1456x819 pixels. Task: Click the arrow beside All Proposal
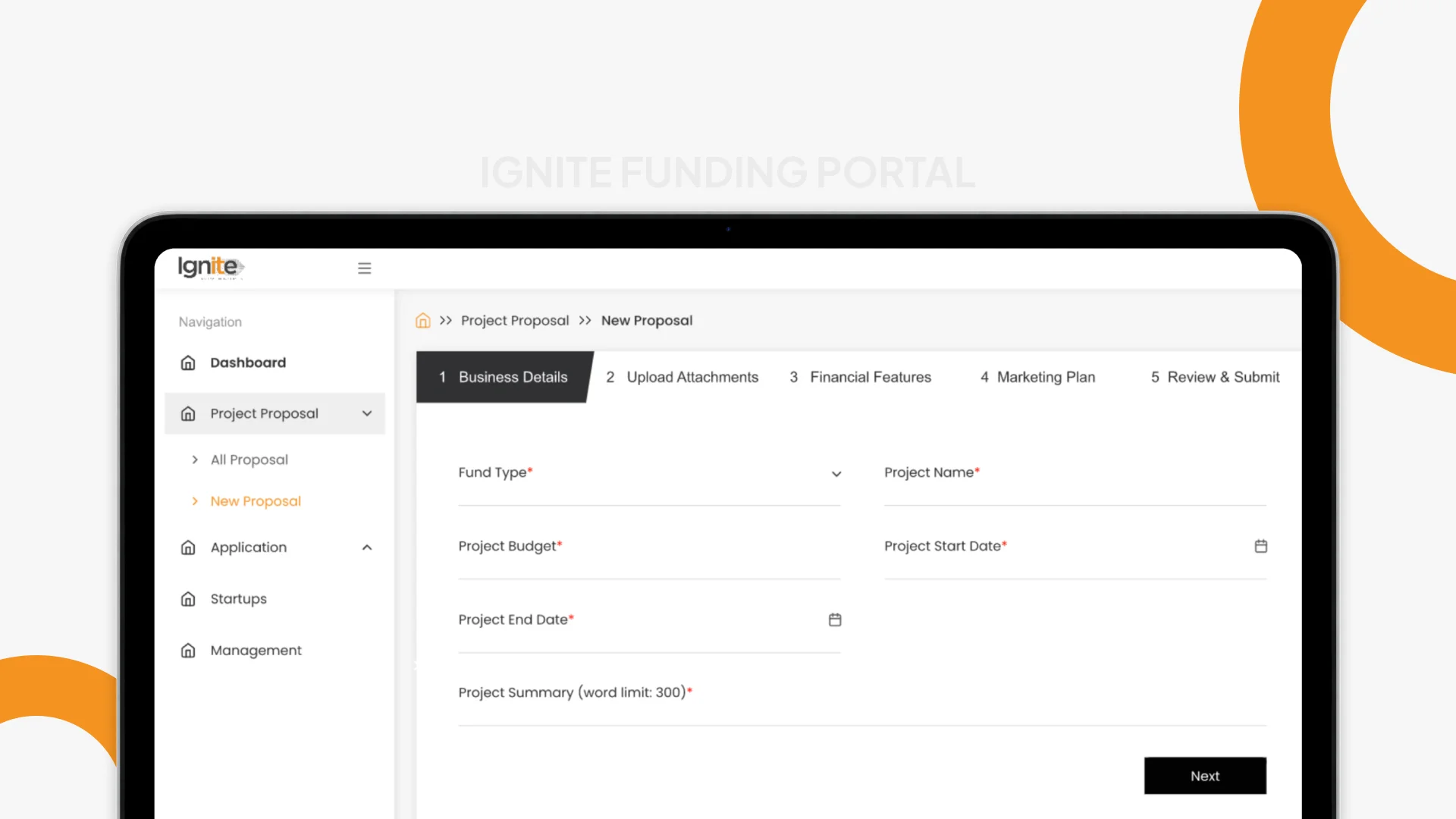[195, 460]
